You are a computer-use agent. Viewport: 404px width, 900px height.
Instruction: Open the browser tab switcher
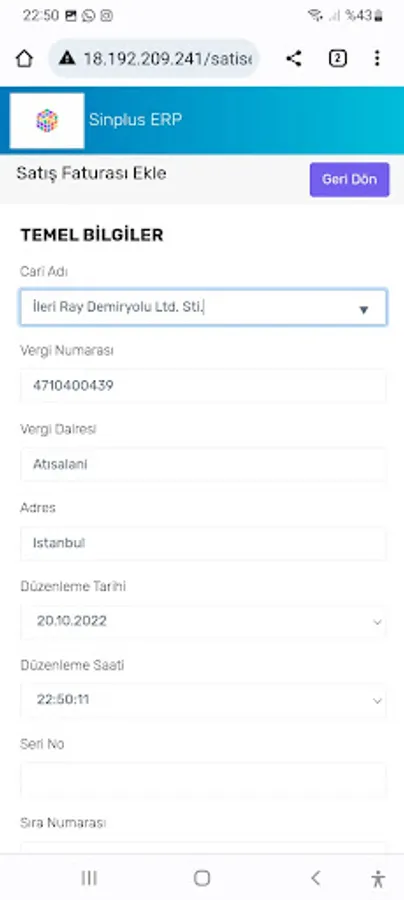coord(337,58)
